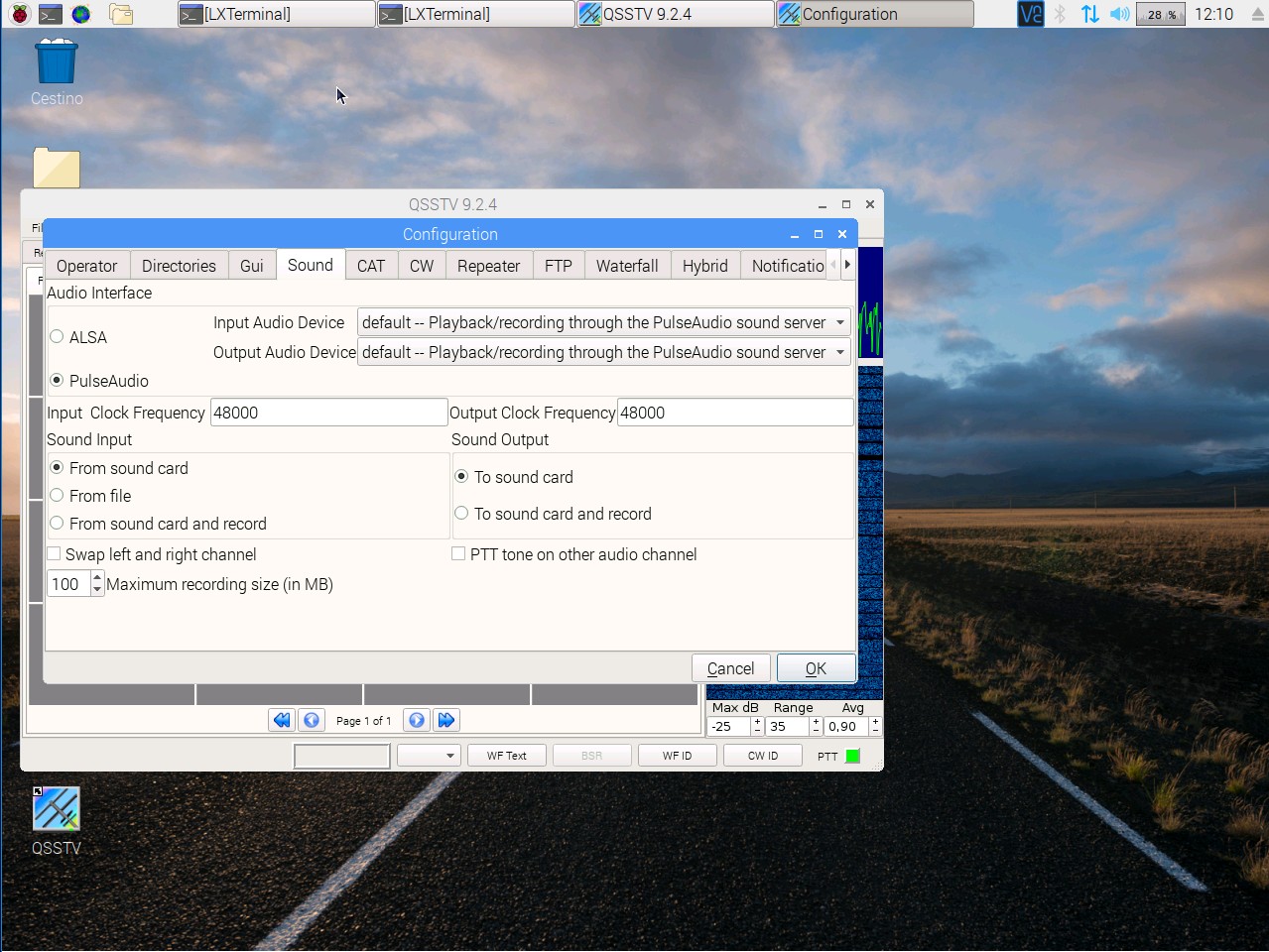Jump to the last page with double-right arrow
Screen dimensions: 1269x952
click(x=446, y=720)
